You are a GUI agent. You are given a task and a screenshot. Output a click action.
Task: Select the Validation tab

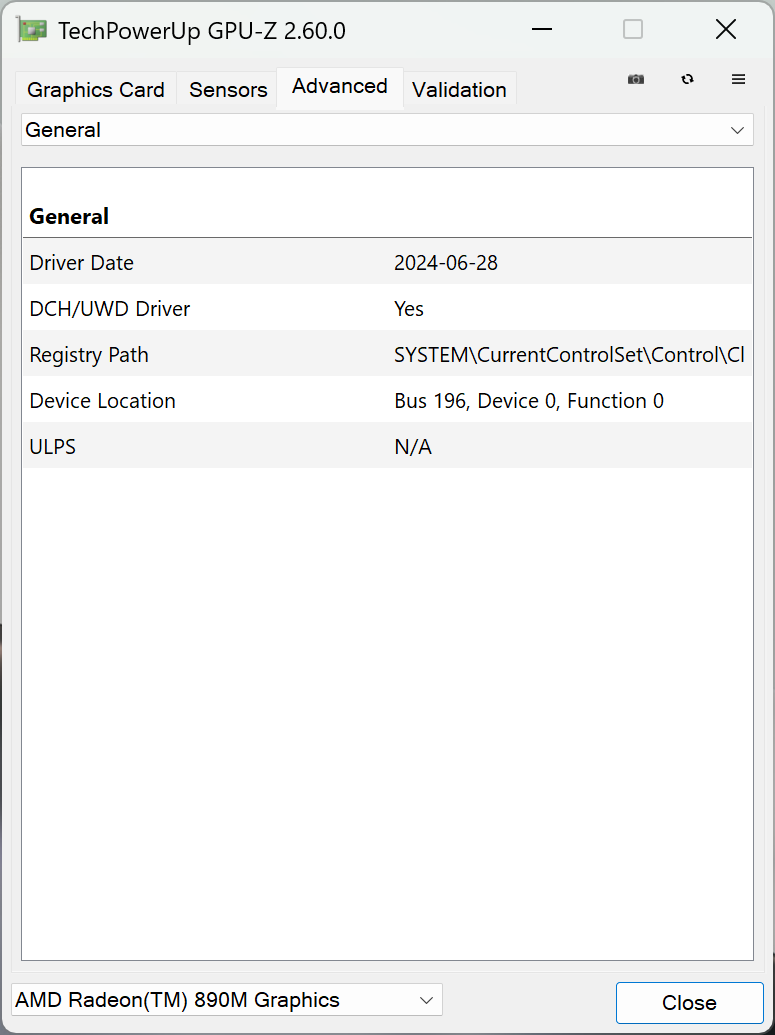point(459,90)
